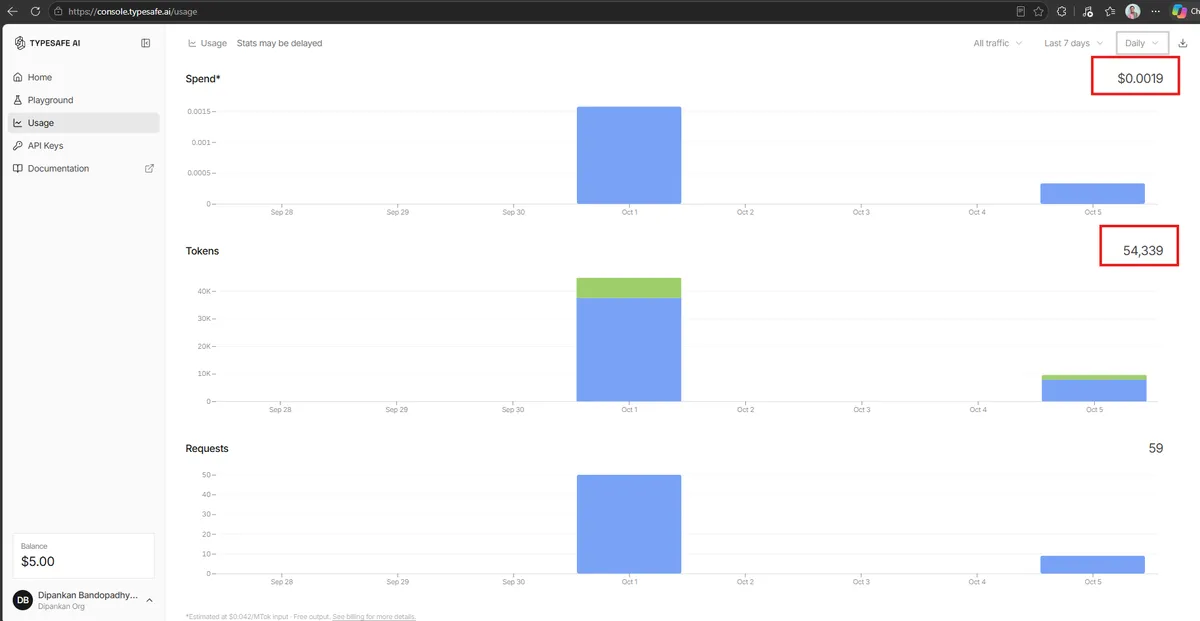Open Documentation in the sidebar
The height and width of the screenshot is (621, 1200).
pos(84,168)
